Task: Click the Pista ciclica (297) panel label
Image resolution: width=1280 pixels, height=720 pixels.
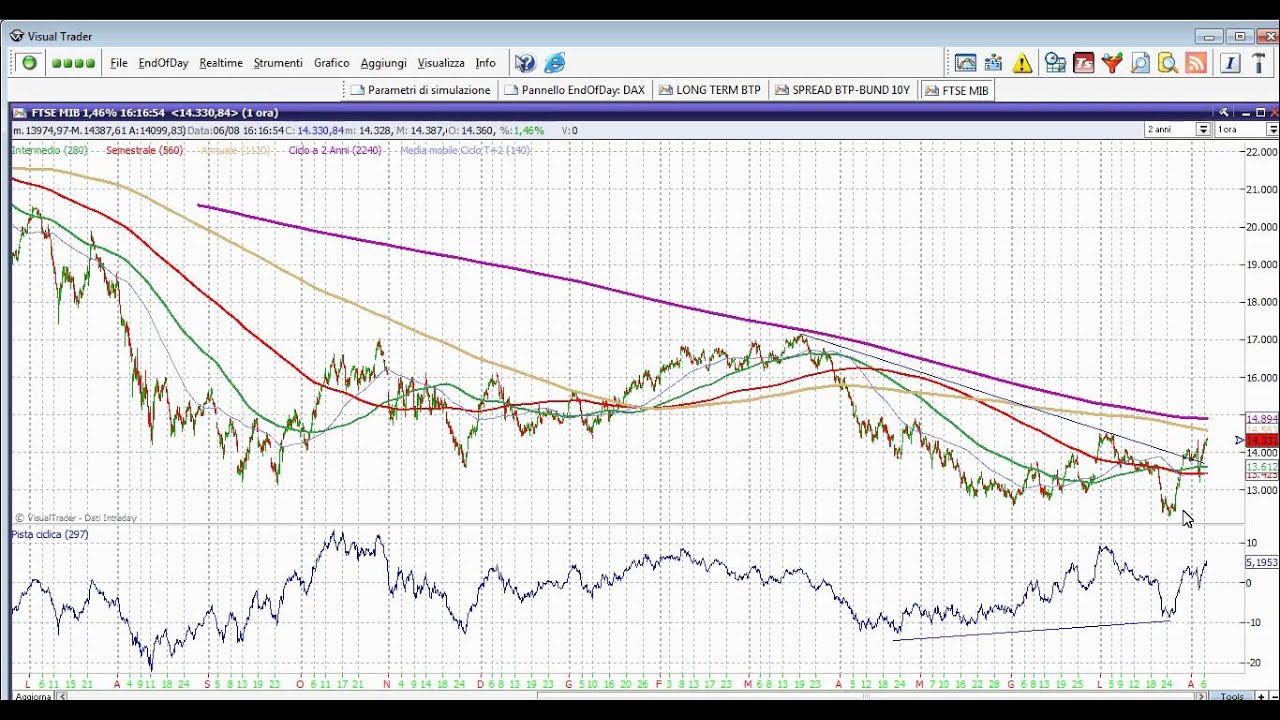Action: (50, 534)
